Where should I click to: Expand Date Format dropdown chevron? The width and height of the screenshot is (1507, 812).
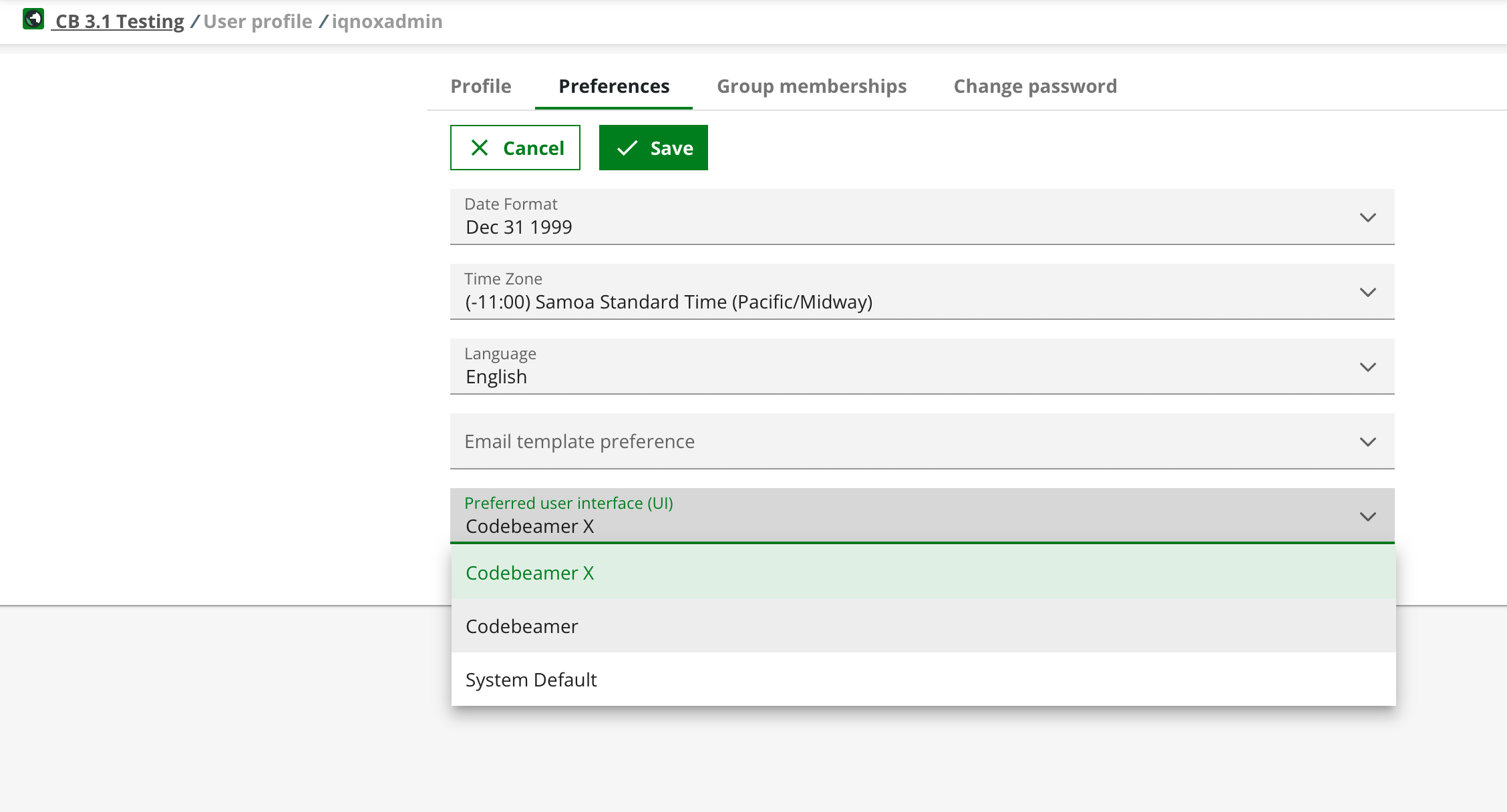click(1367, 218)
